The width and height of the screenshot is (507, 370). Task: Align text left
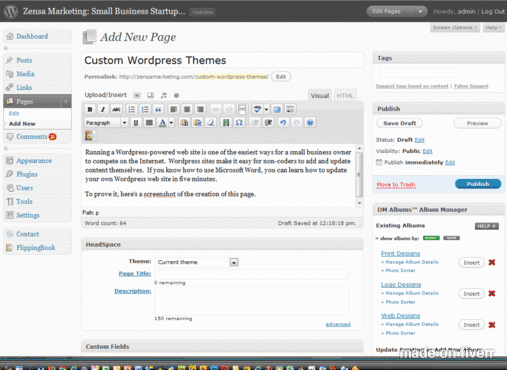point(173,109)
